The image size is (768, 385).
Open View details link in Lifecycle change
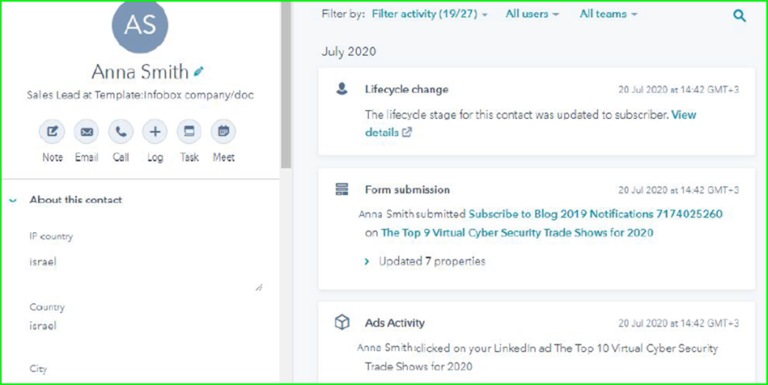530,123
